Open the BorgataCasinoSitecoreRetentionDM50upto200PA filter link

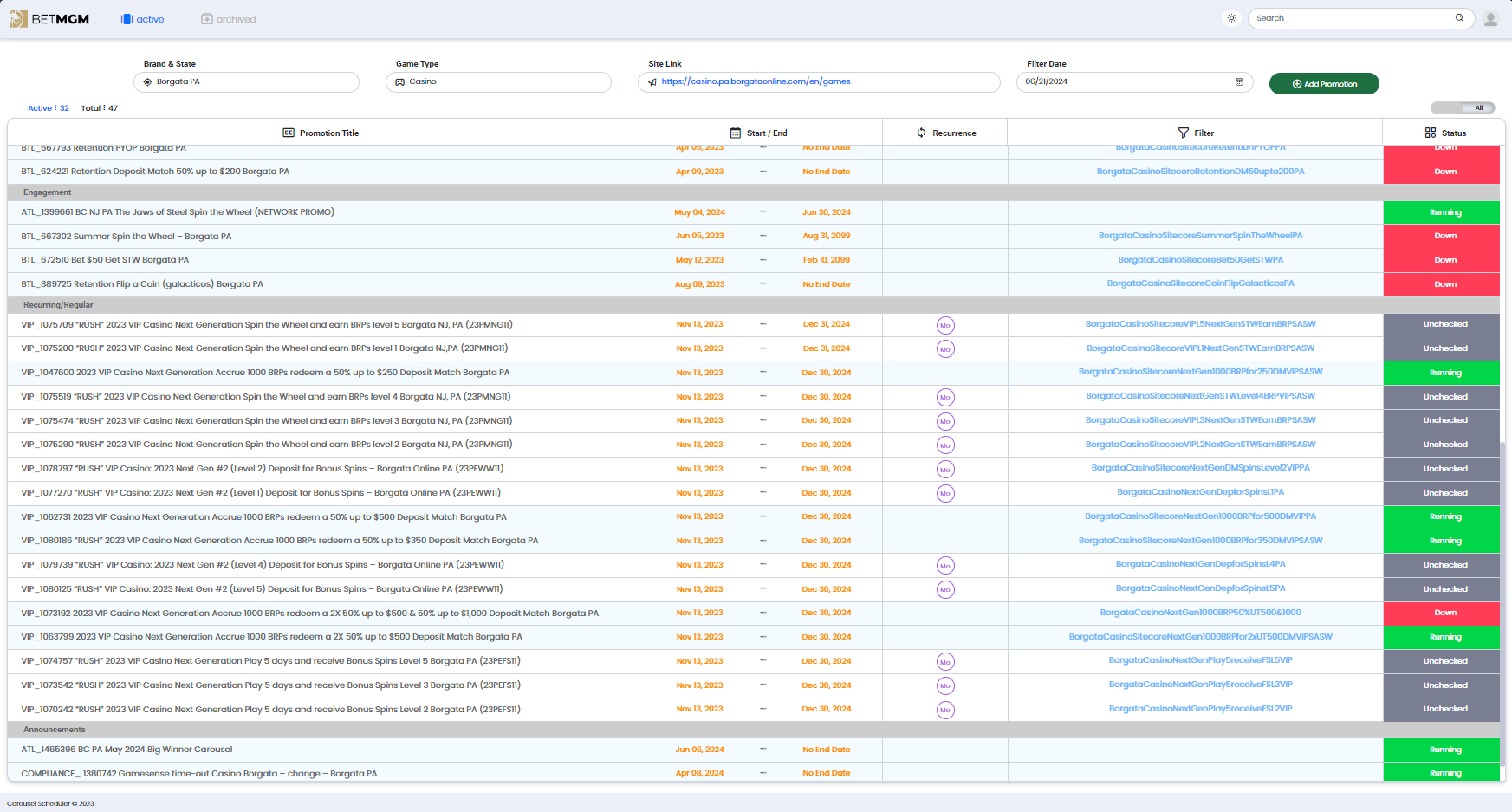[1200, 172]
